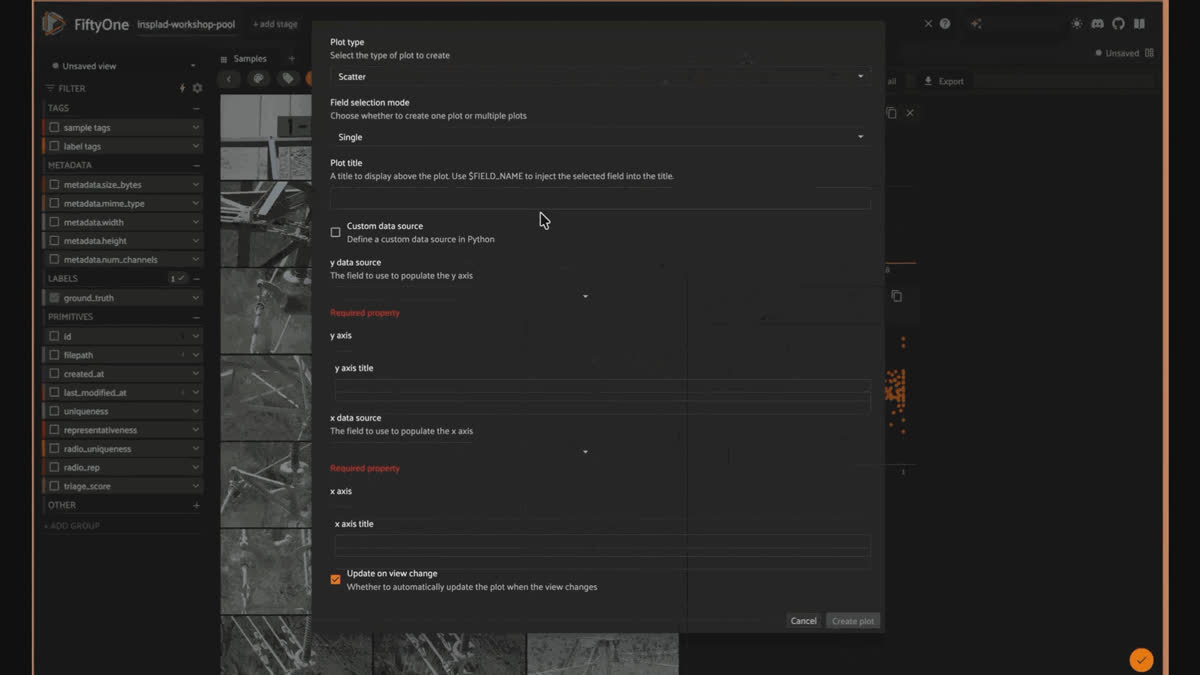Screen dimensions: 1200x675
Task: Open the color scheme palette icon
Action: 258,78
